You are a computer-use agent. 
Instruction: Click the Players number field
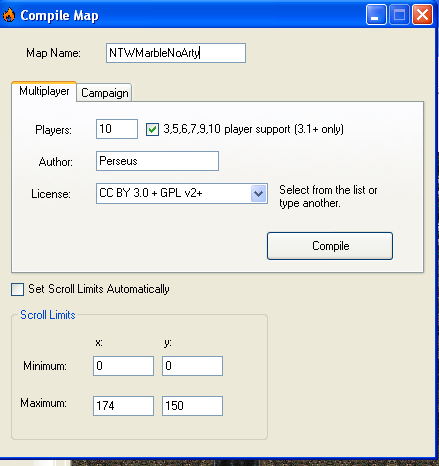tap(117, 129)
